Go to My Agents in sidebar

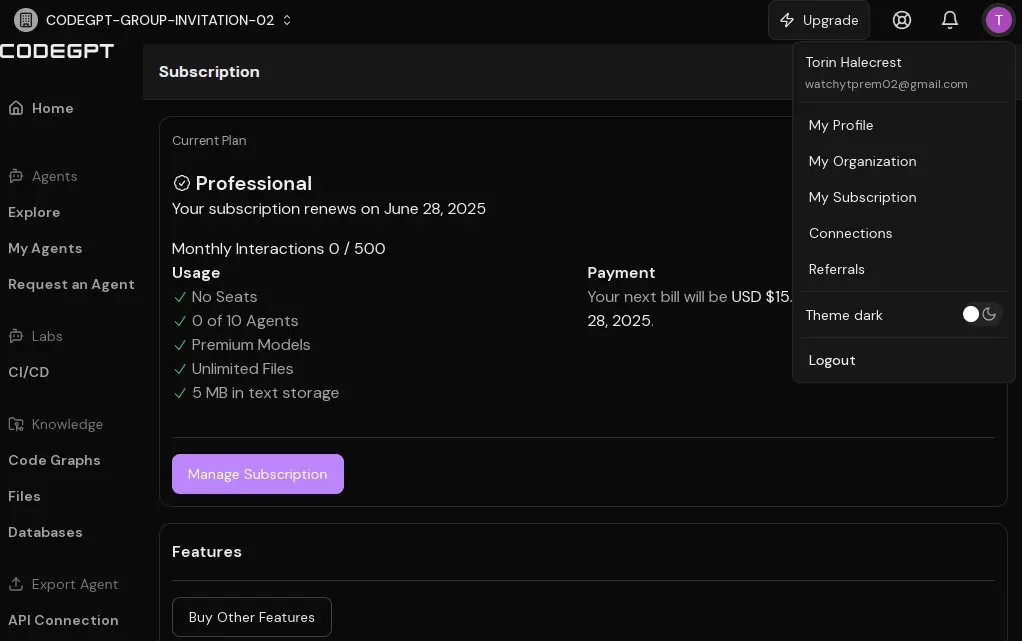tap(45, 248)
